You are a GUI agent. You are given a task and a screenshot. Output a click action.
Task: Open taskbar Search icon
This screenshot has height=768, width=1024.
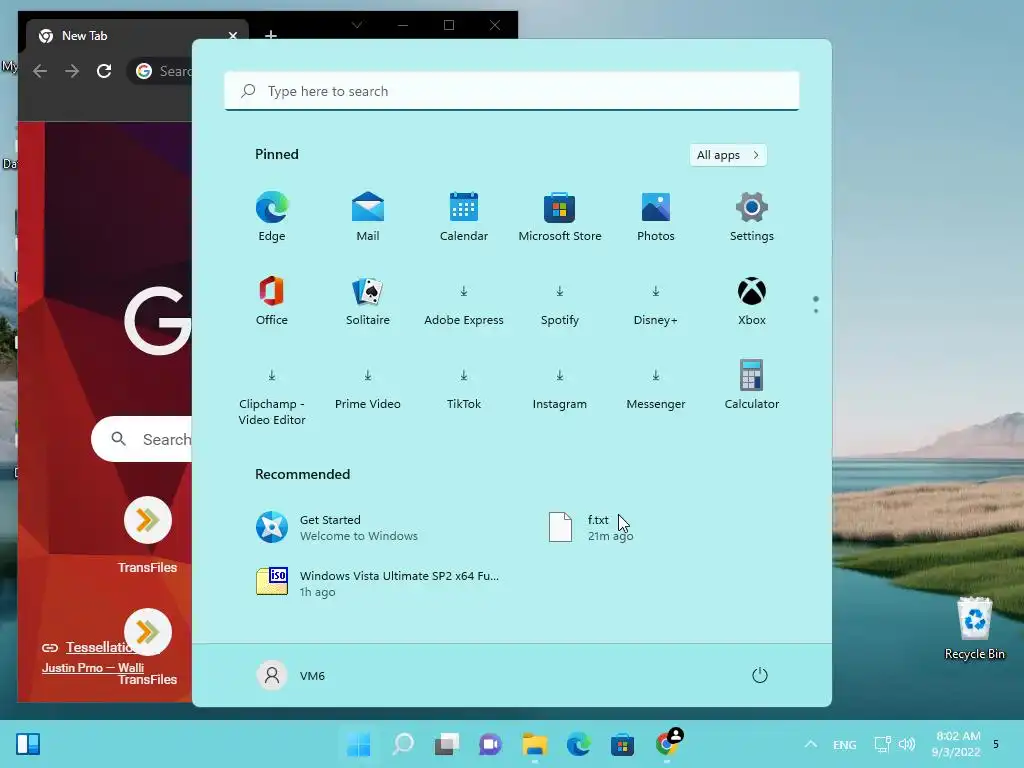coord(403,744)
